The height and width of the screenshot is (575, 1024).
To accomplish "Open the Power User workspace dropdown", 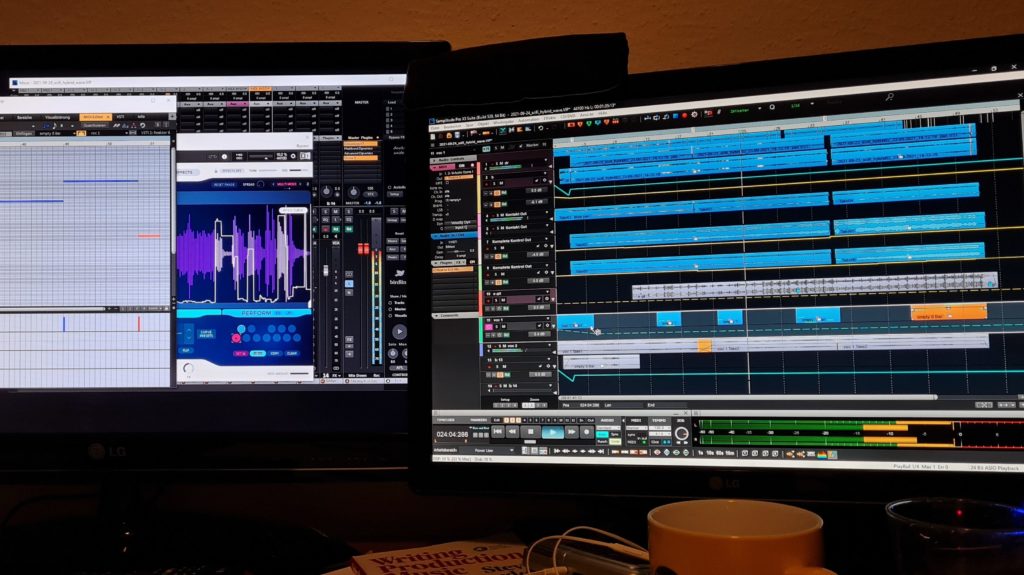I will [487, 450].
